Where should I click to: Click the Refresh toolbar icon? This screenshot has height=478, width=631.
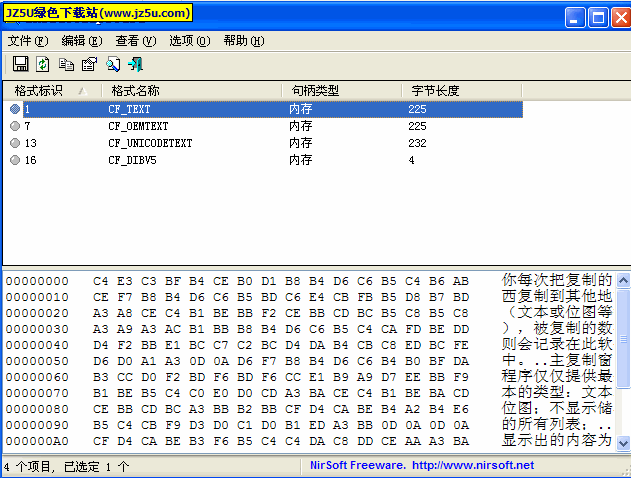click(x=43, y=64)
